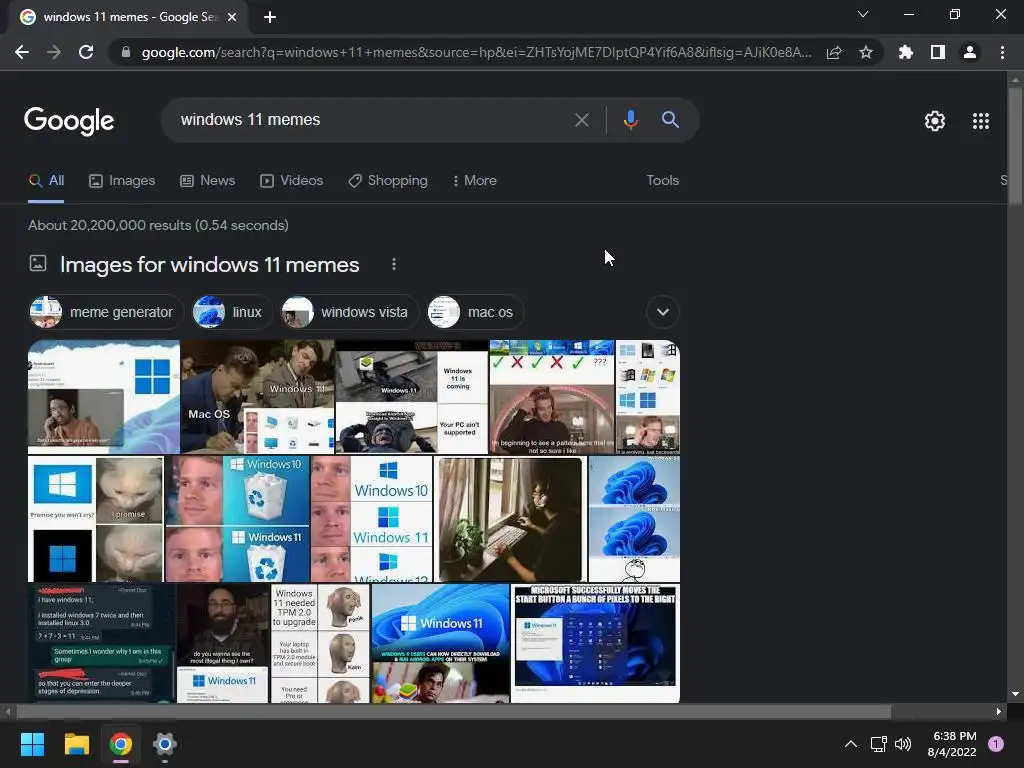Switch to the Shopping tab
Screen dimensions: 1024x768
pos(388,181)
